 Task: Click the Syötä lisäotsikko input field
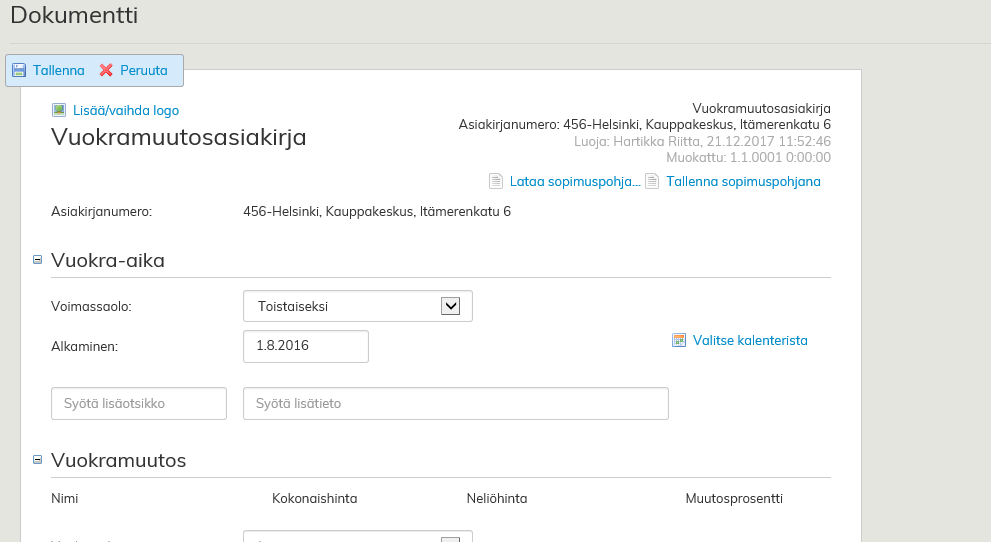(139, 404)
